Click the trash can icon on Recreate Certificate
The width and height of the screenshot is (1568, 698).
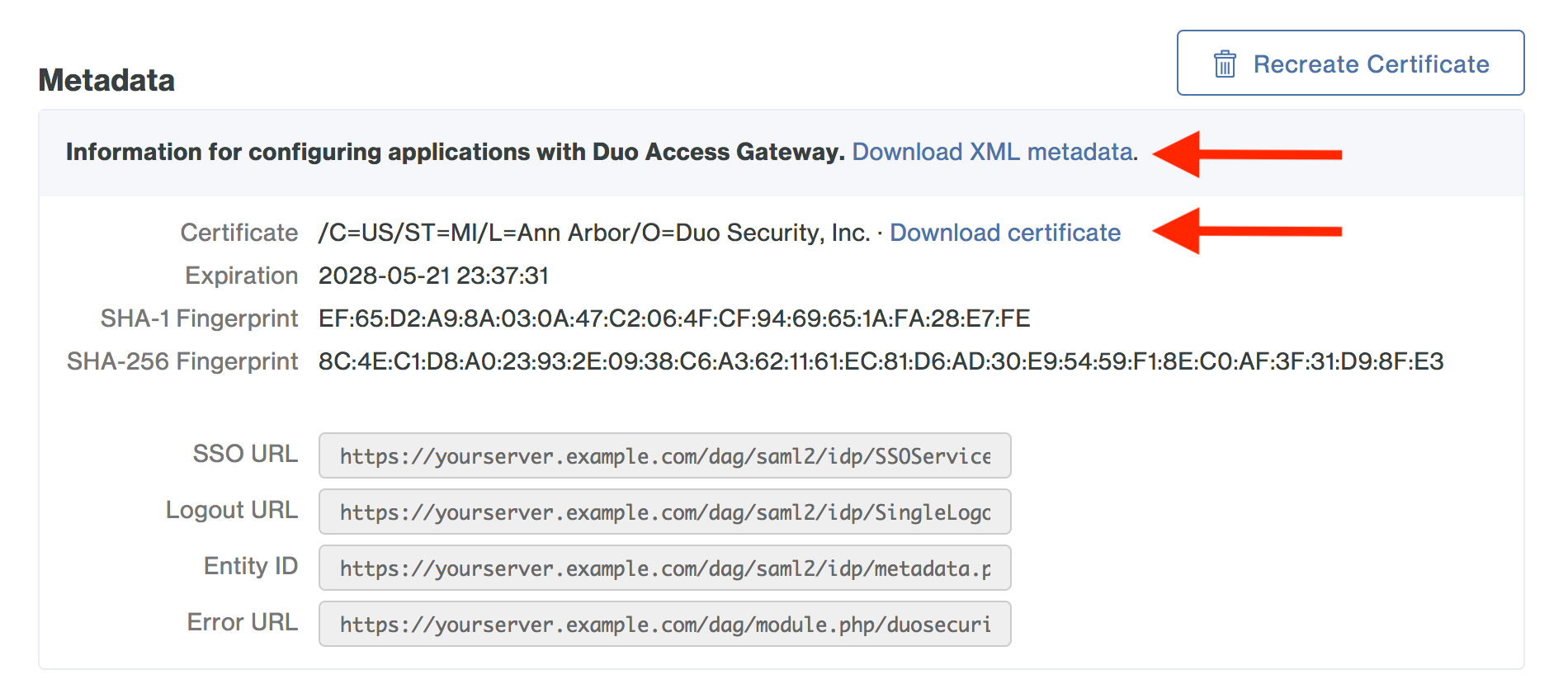coord(1225,64)
